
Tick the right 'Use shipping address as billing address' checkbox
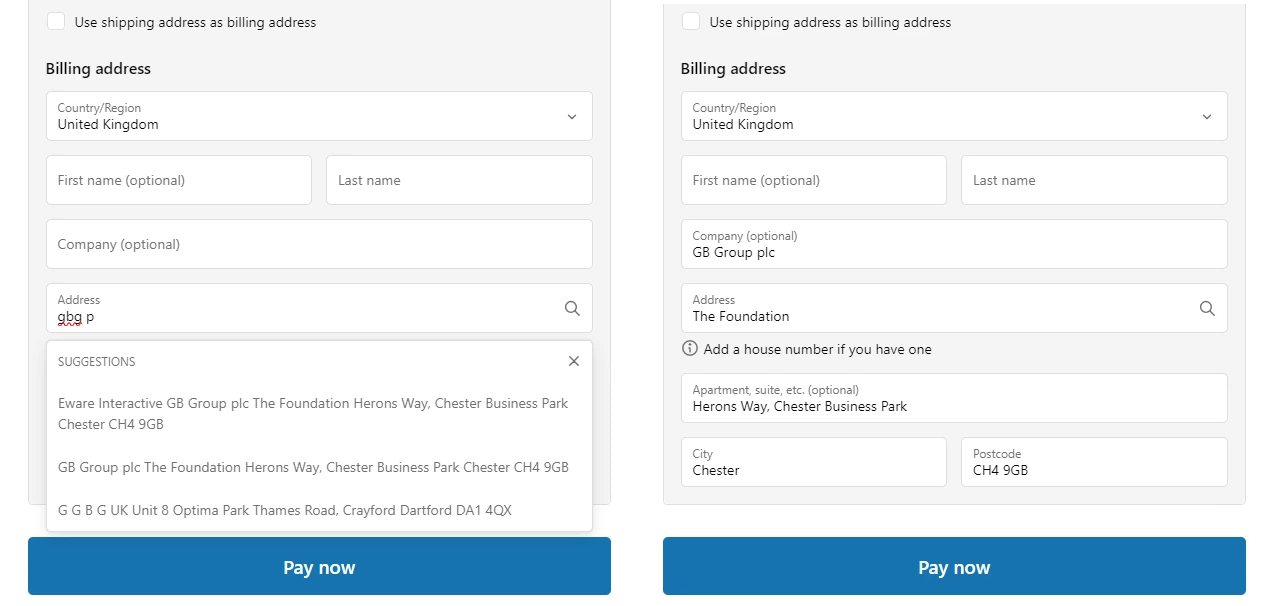point(691,22)
